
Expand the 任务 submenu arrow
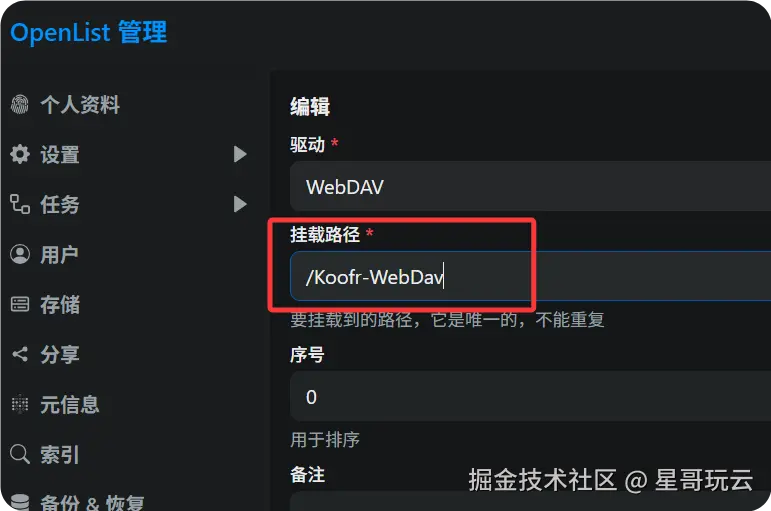240,204
